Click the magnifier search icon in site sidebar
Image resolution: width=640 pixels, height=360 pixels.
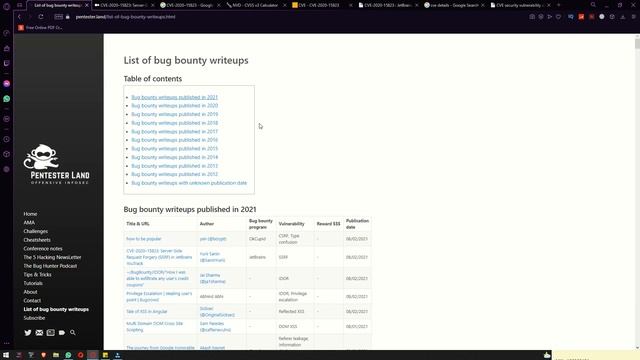(x=73, y=333)
